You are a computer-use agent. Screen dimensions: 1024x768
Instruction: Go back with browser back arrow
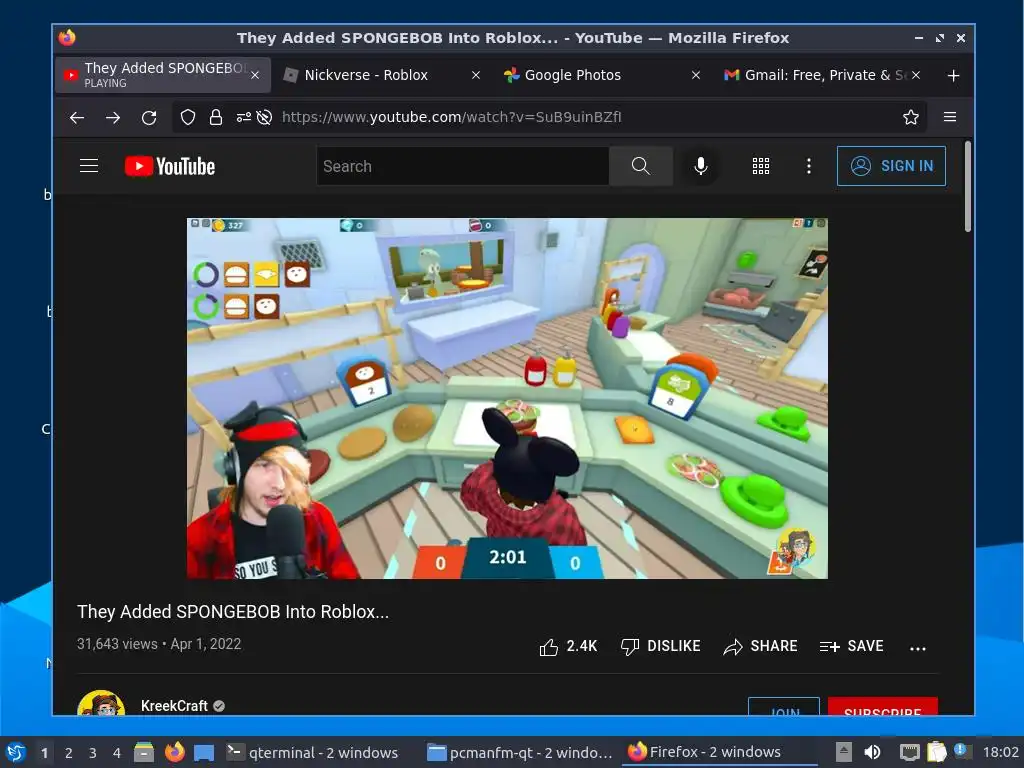coord(77,118)
